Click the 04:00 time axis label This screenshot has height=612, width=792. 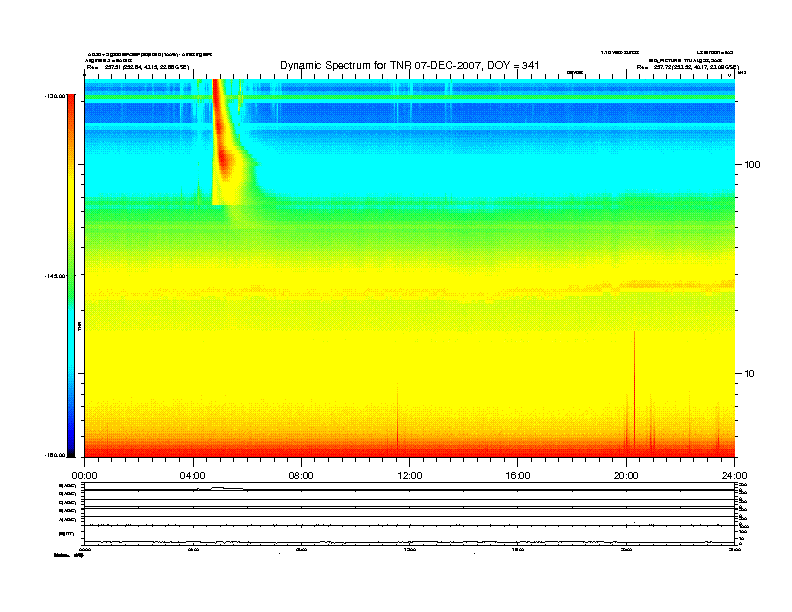[193, 476]
